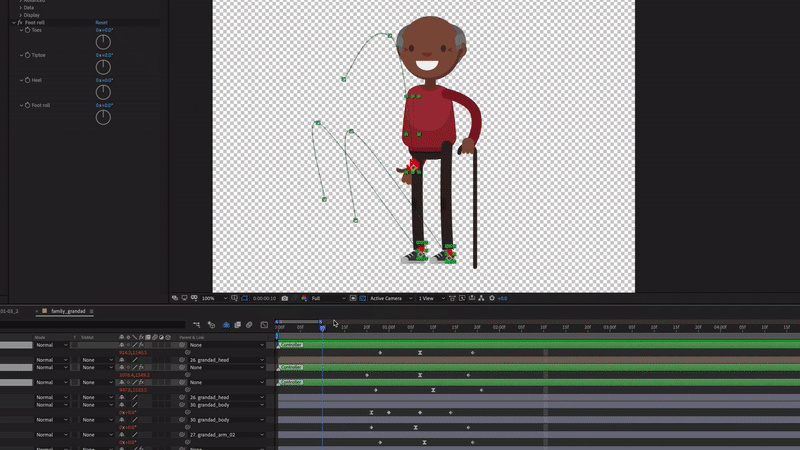Open the Fast Previews icon
The image size is (800, 450).
click(x=462, y=298)
